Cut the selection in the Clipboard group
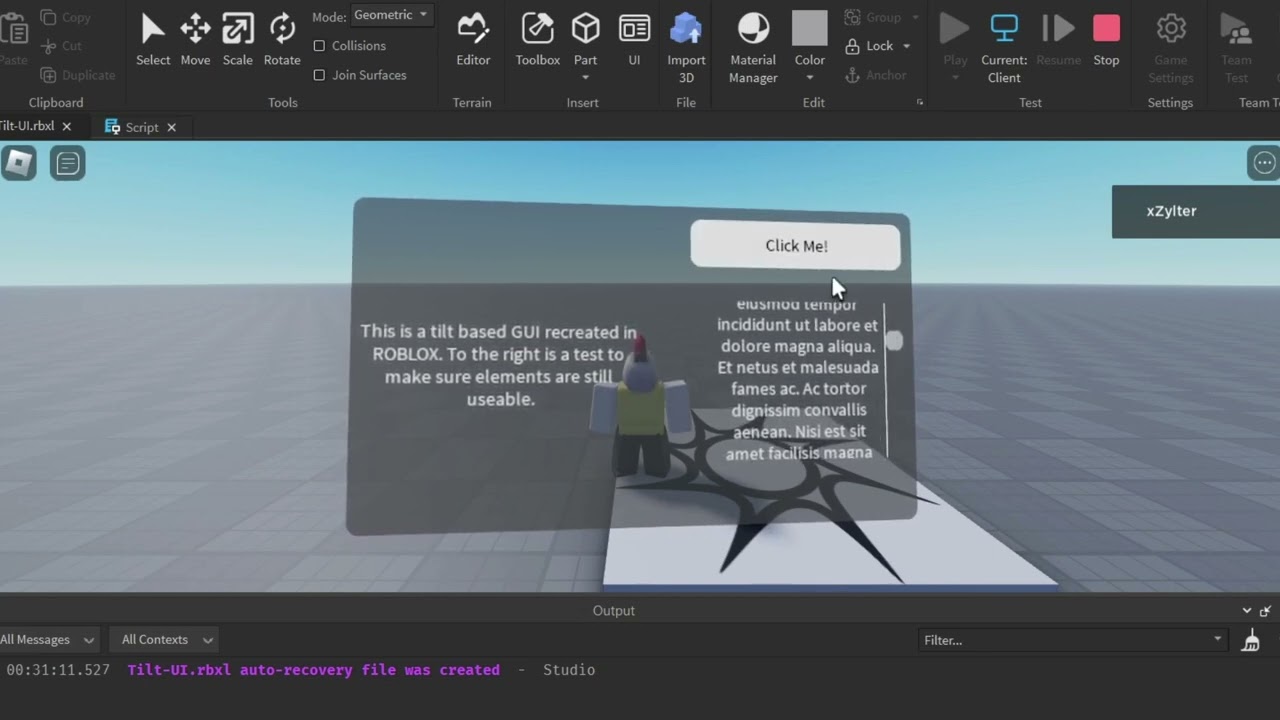This screenshot has height=720, width=1280. tap(62, 46)
